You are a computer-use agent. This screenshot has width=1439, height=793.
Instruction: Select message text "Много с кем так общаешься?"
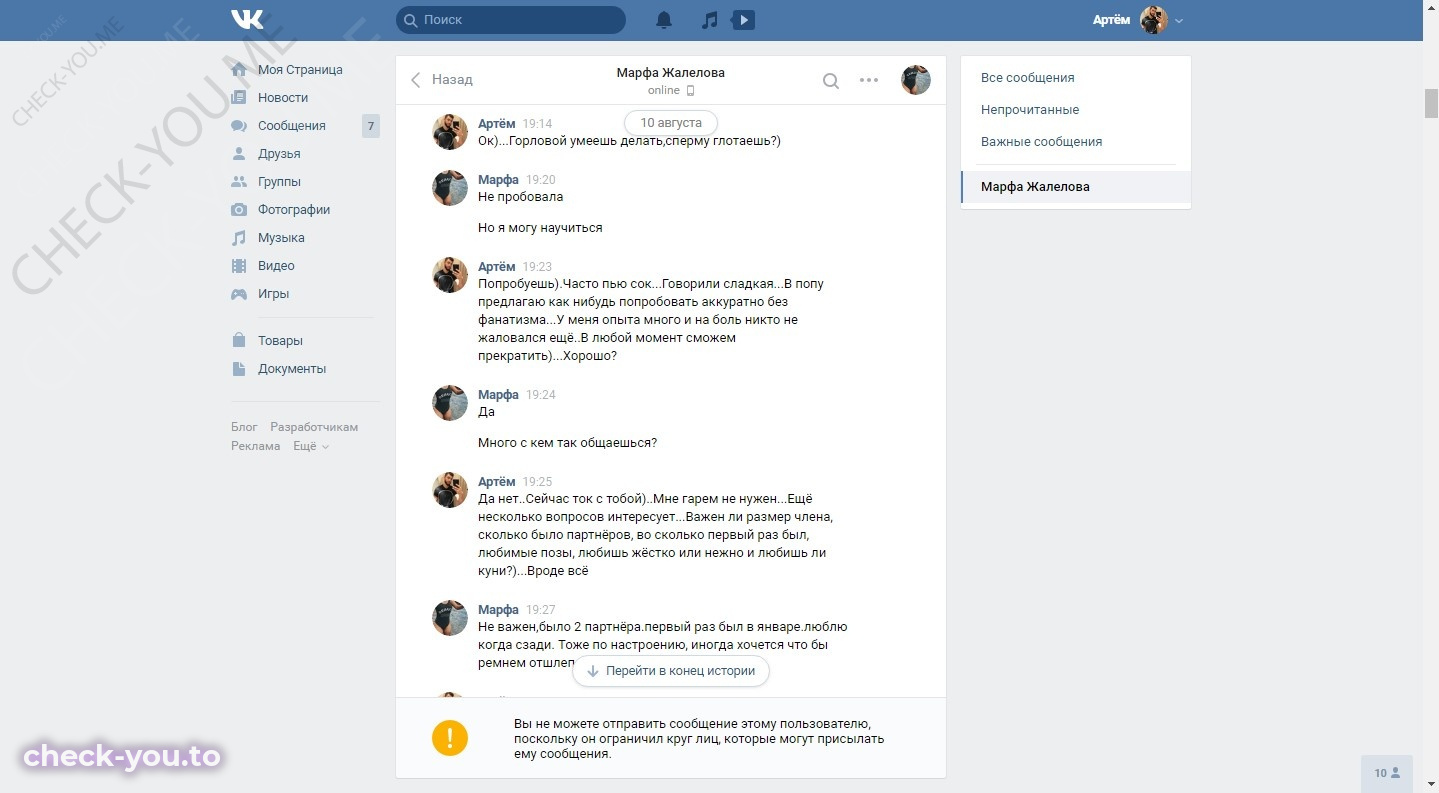[567, 443]
